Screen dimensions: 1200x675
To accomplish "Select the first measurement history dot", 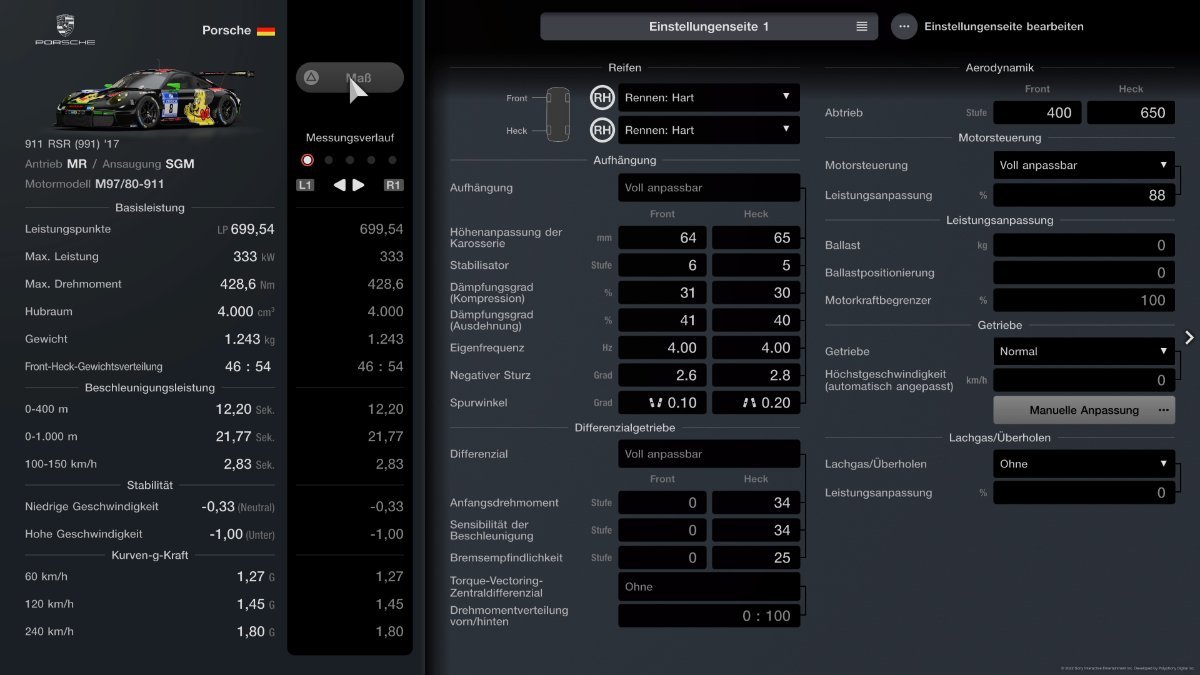I will pos(307,160).
